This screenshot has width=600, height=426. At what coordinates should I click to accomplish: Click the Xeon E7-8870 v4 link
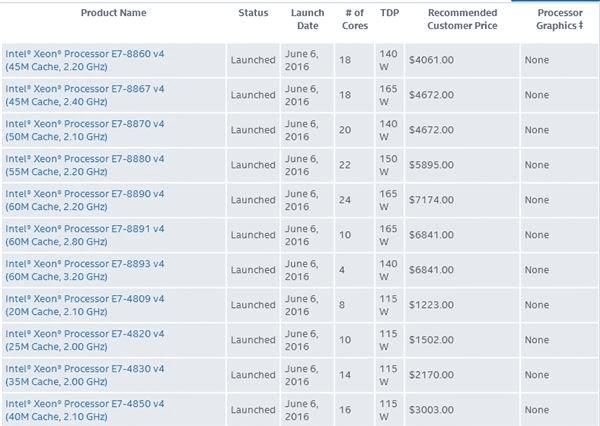(x=83, y=123)
